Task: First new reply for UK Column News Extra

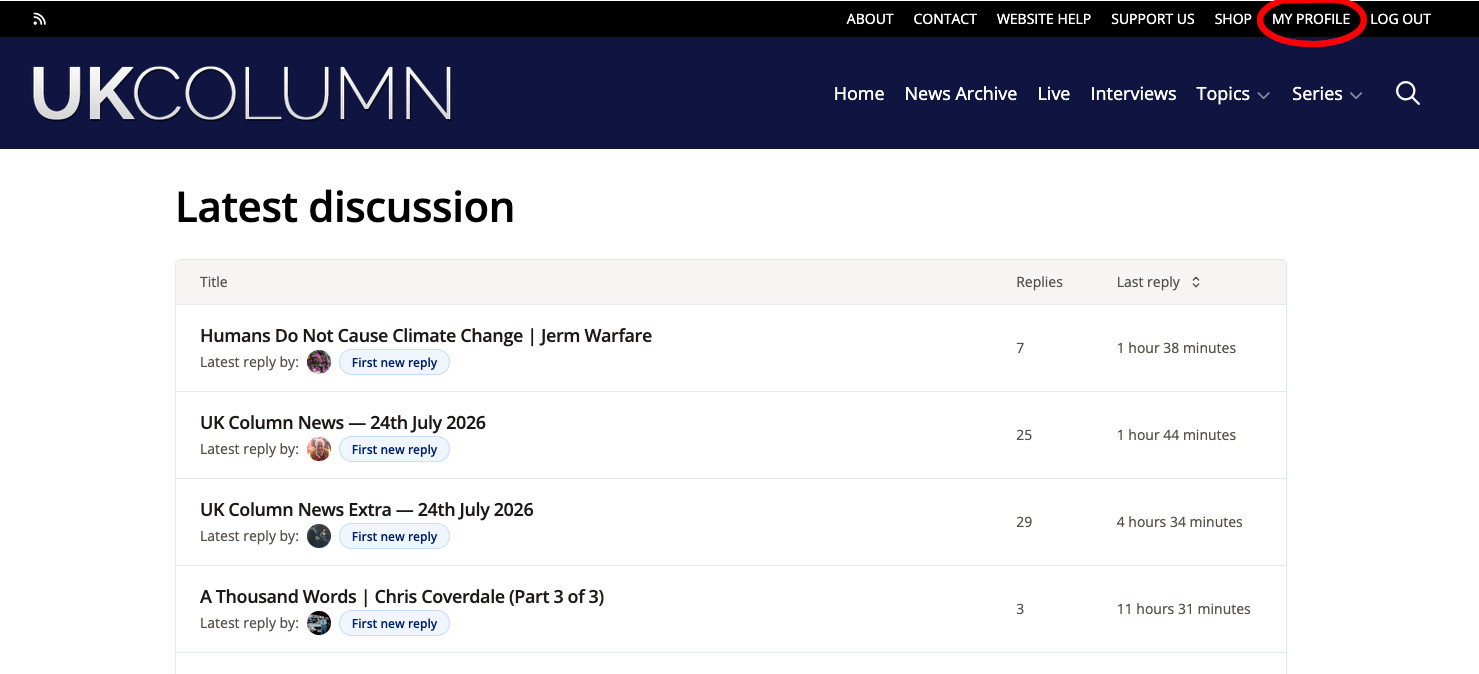Action: pyautogui.click(x=394, y=537)
